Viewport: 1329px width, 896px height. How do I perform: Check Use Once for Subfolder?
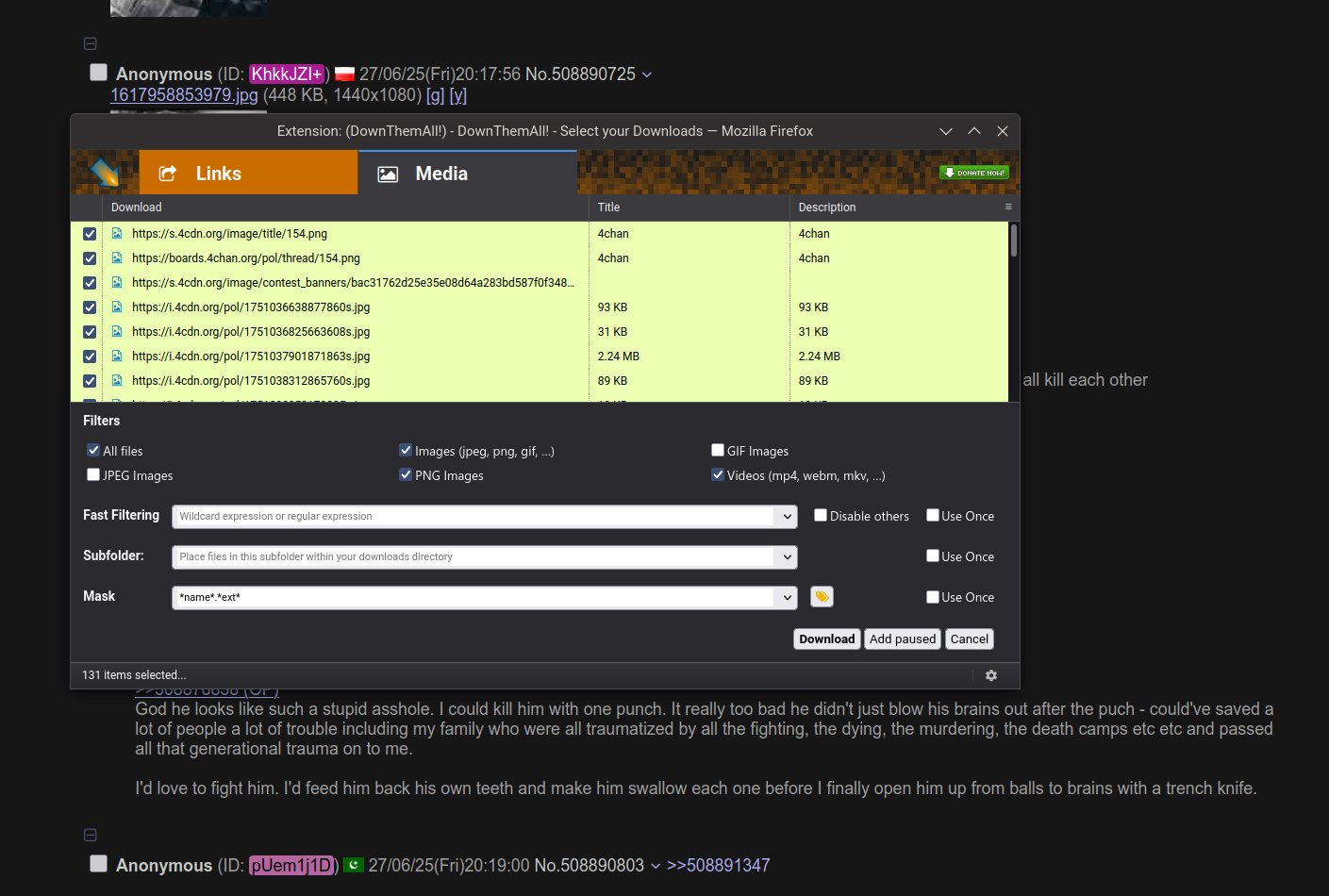(x=933, y=556)
